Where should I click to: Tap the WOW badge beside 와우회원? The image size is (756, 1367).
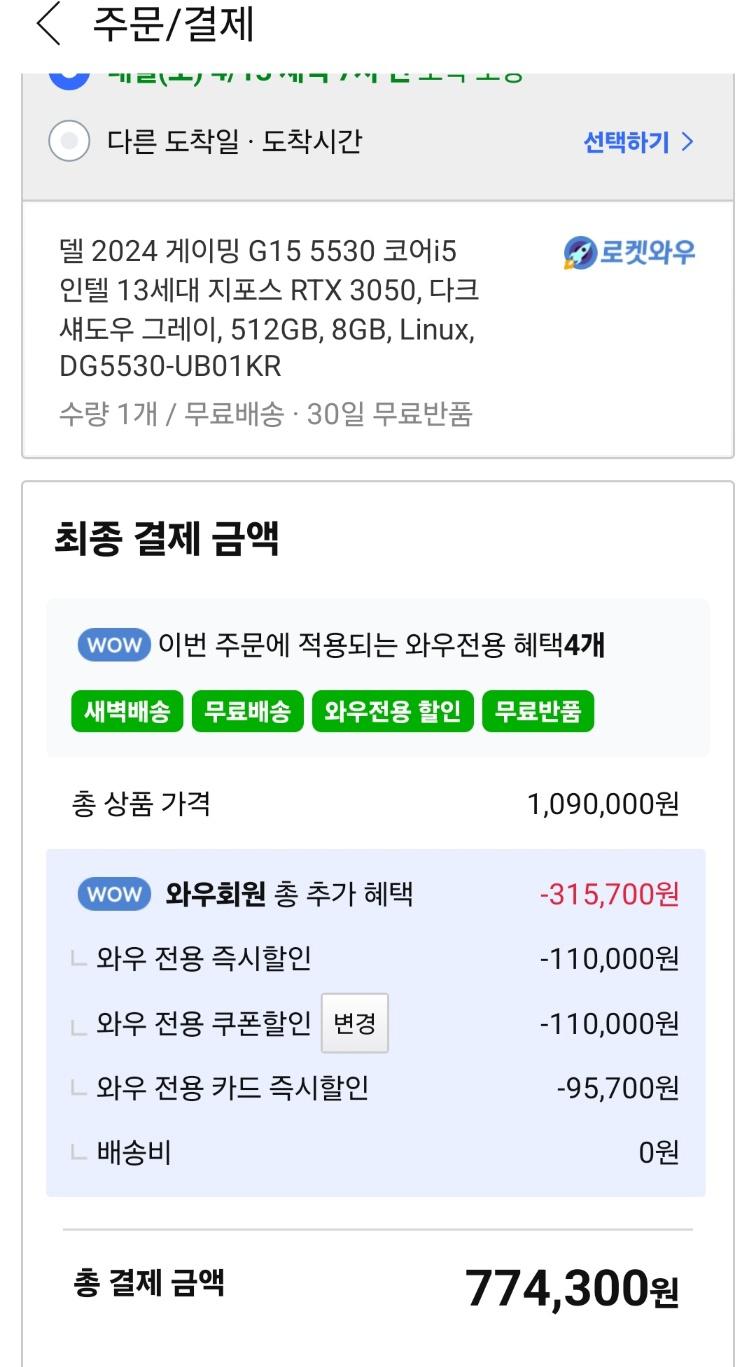coord(113,894)
